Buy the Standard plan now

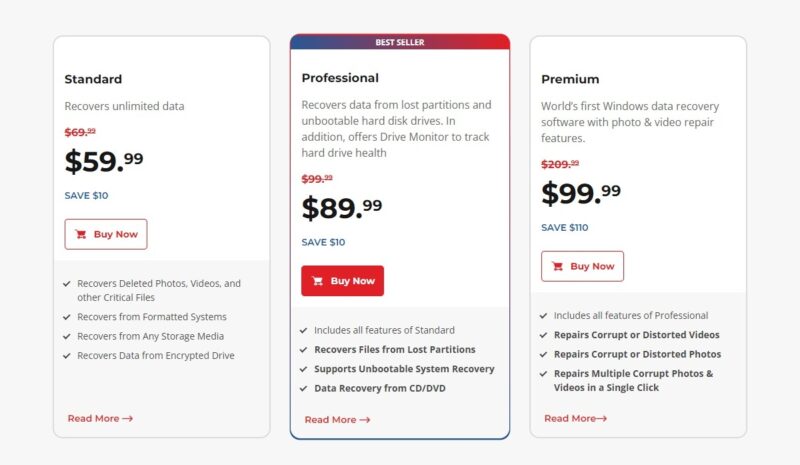[106, 234]
